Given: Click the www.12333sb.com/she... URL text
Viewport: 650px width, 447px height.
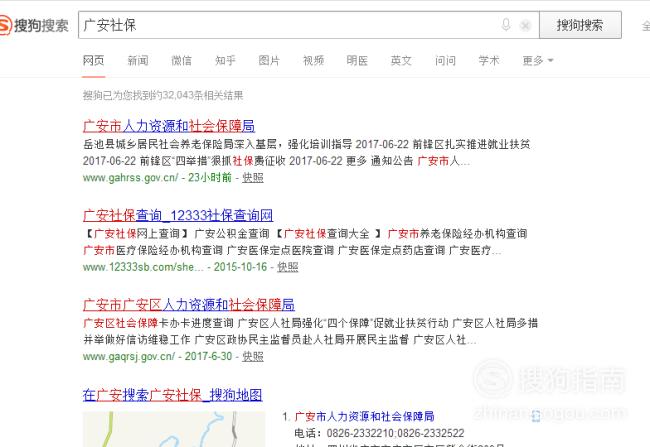Looking at the screenshot, I should point(143,267).
